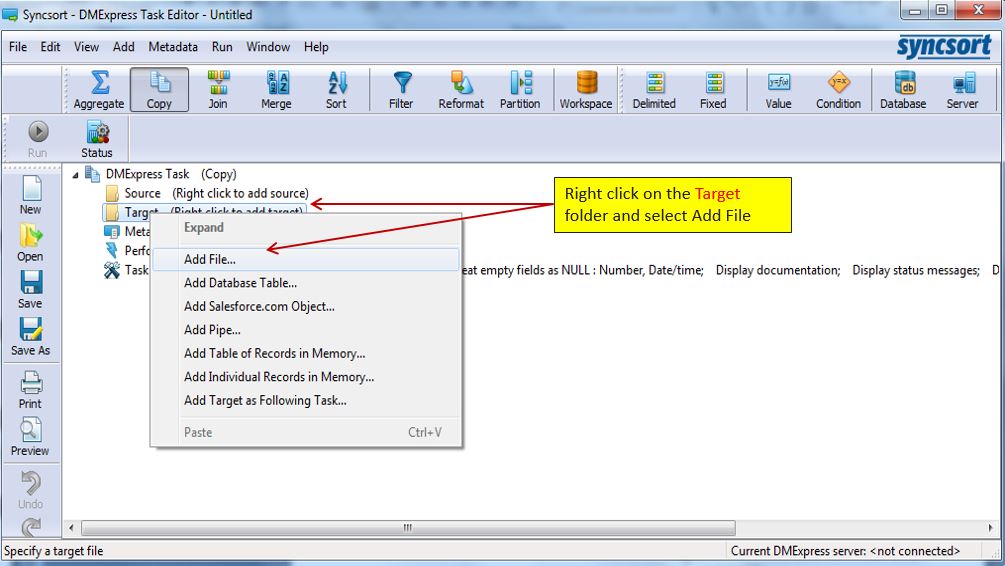The height and width of the screenshot is (566, 1005).
Task: Save the task with Save icon
Action: [x=31, y=289]
